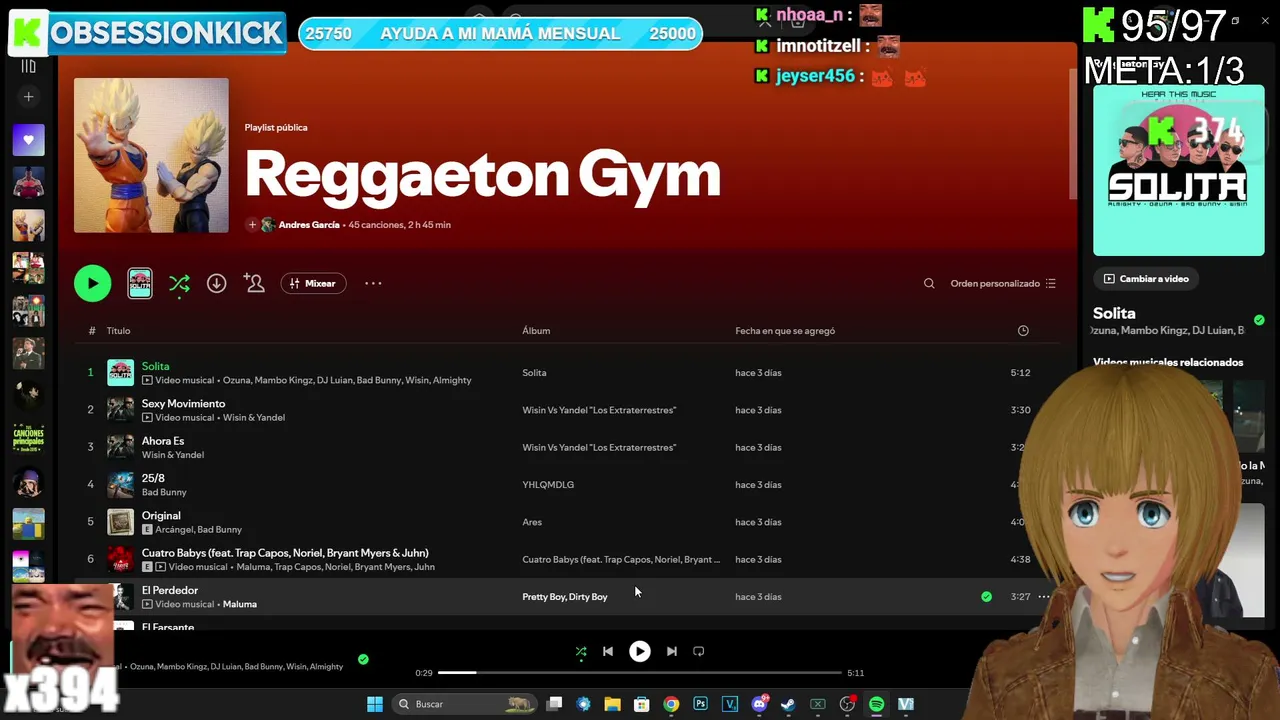Play the Reggaeton Gym playlist with the green button

[92, 283]
